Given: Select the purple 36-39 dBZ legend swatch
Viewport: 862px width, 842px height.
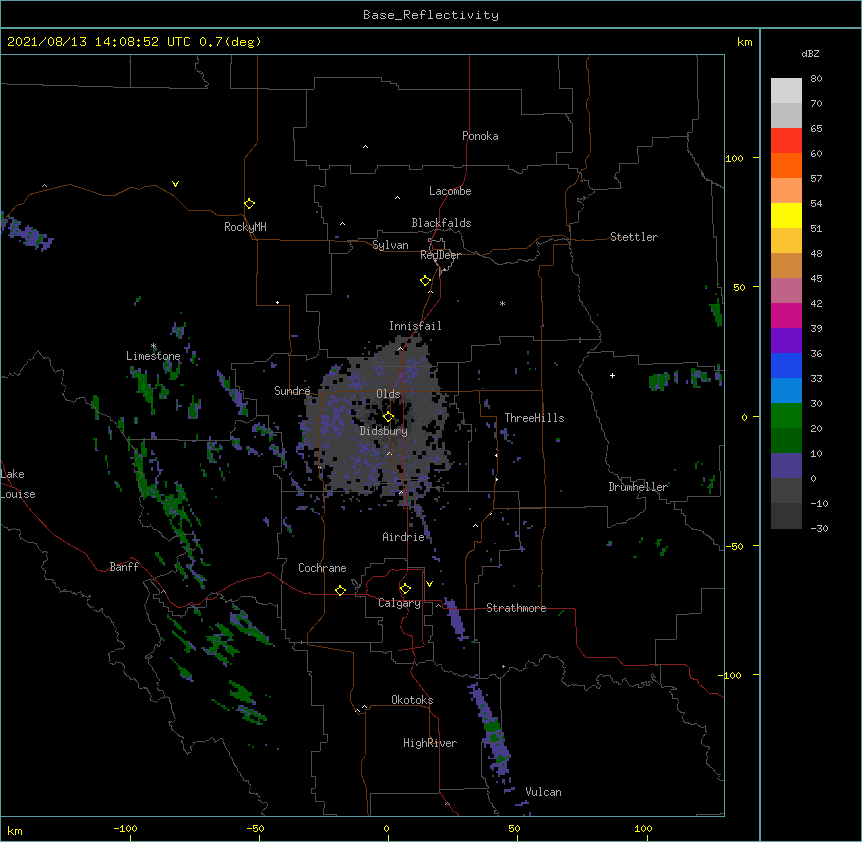Looking at the screenshot, I should pos(786,341).
